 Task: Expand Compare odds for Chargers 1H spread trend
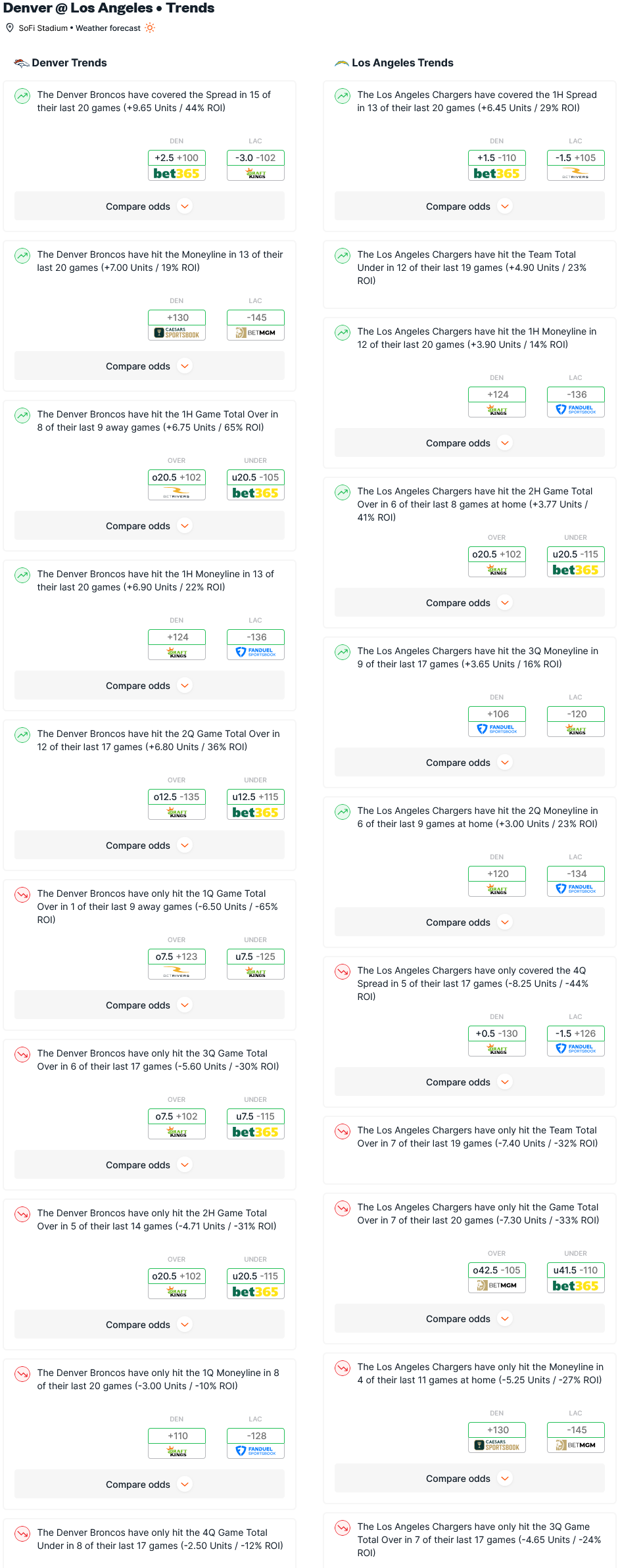tap(469, 206)
